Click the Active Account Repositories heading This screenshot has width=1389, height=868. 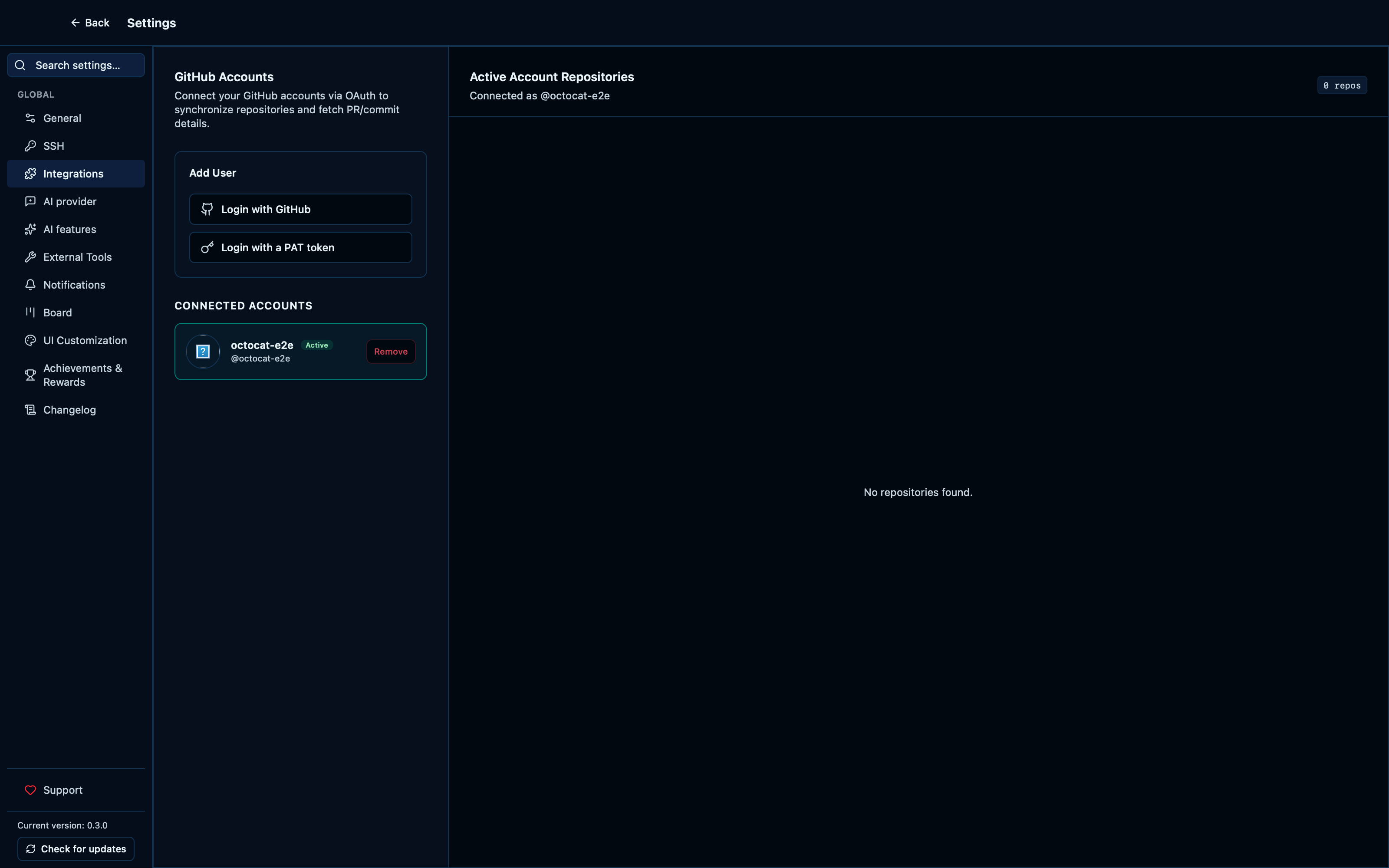click(x=552, y=77)
